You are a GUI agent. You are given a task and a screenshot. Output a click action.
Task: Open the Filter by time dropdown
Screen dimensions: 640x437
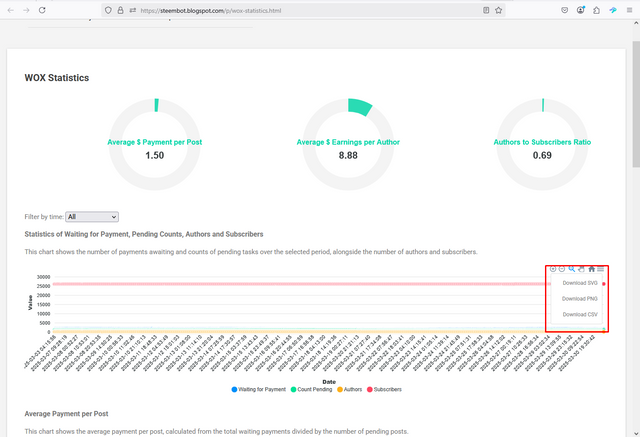click(92, 217)
